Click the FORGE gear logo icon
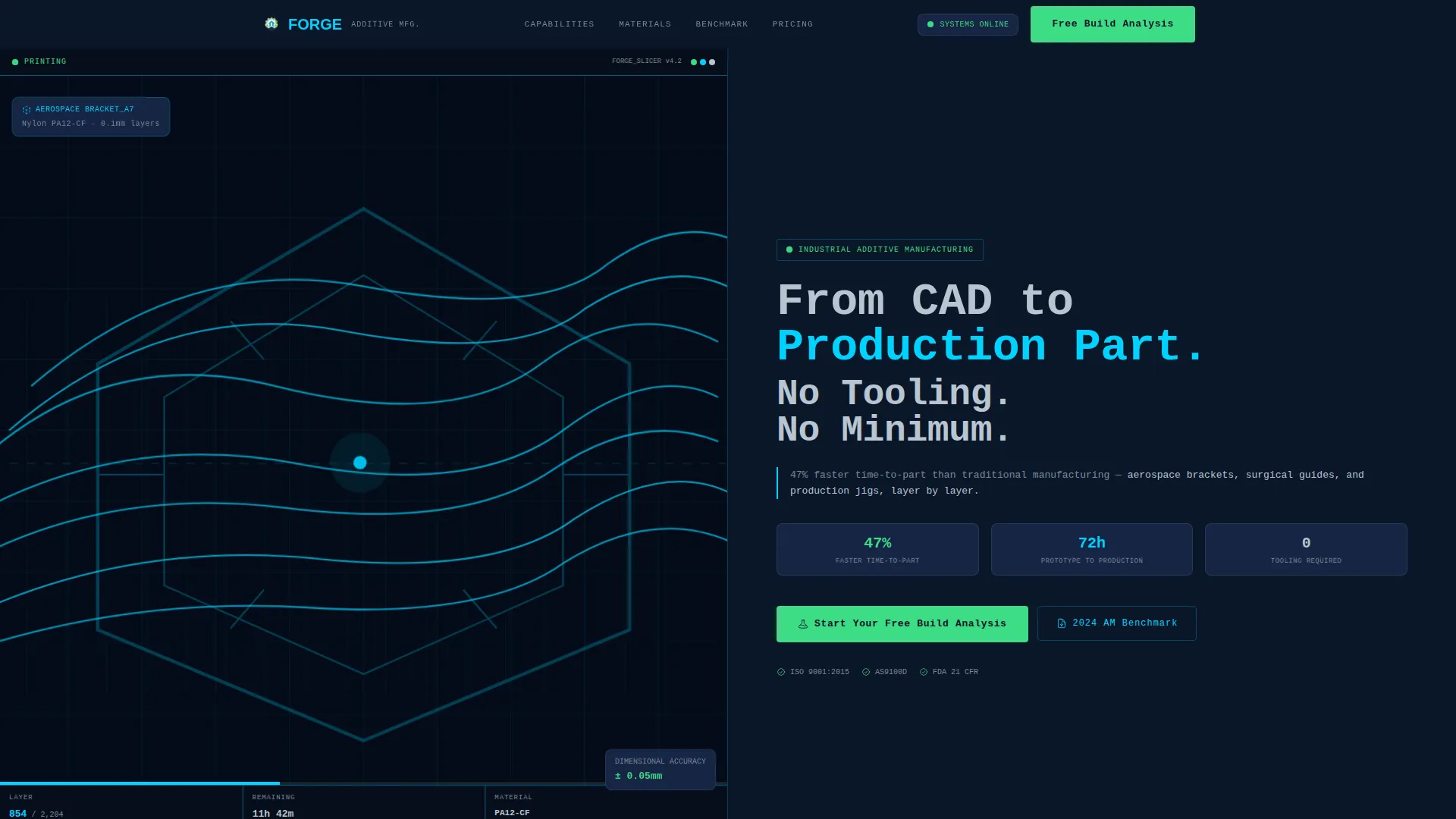1456x819 pixels. point(271,24)
